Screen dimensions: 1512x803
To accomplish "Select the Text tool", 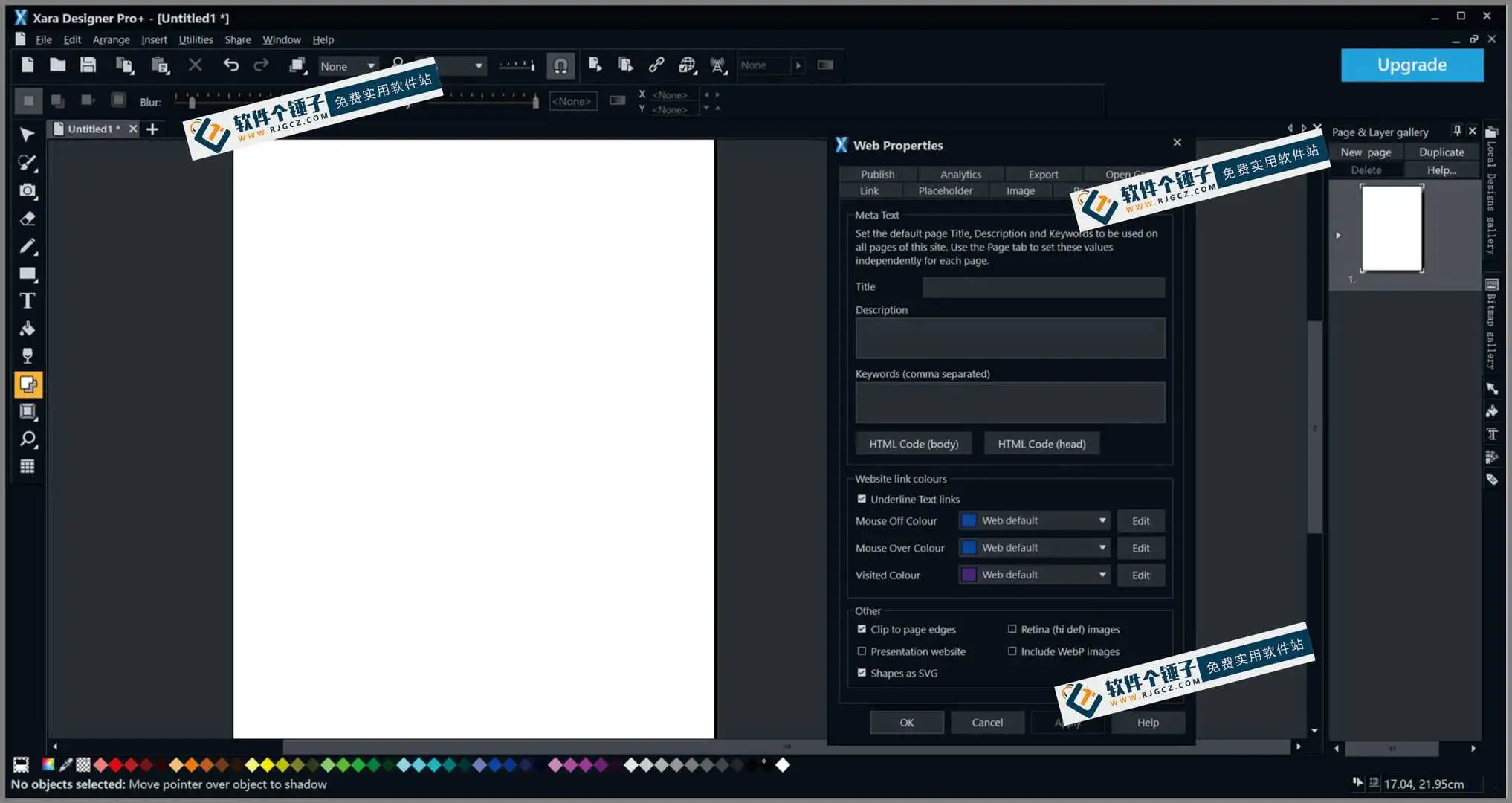I will 28,301.
